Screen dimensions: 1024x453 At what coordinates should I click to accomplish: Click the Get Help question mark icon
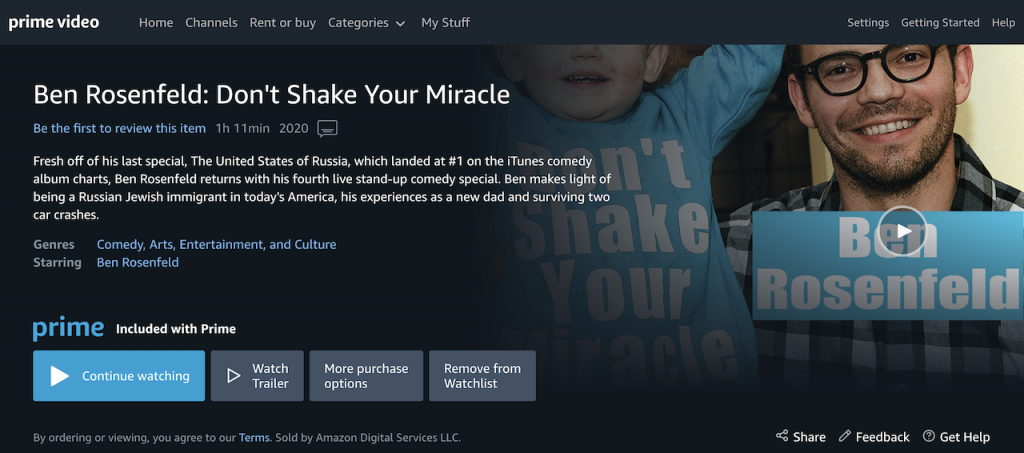(929, 437)
